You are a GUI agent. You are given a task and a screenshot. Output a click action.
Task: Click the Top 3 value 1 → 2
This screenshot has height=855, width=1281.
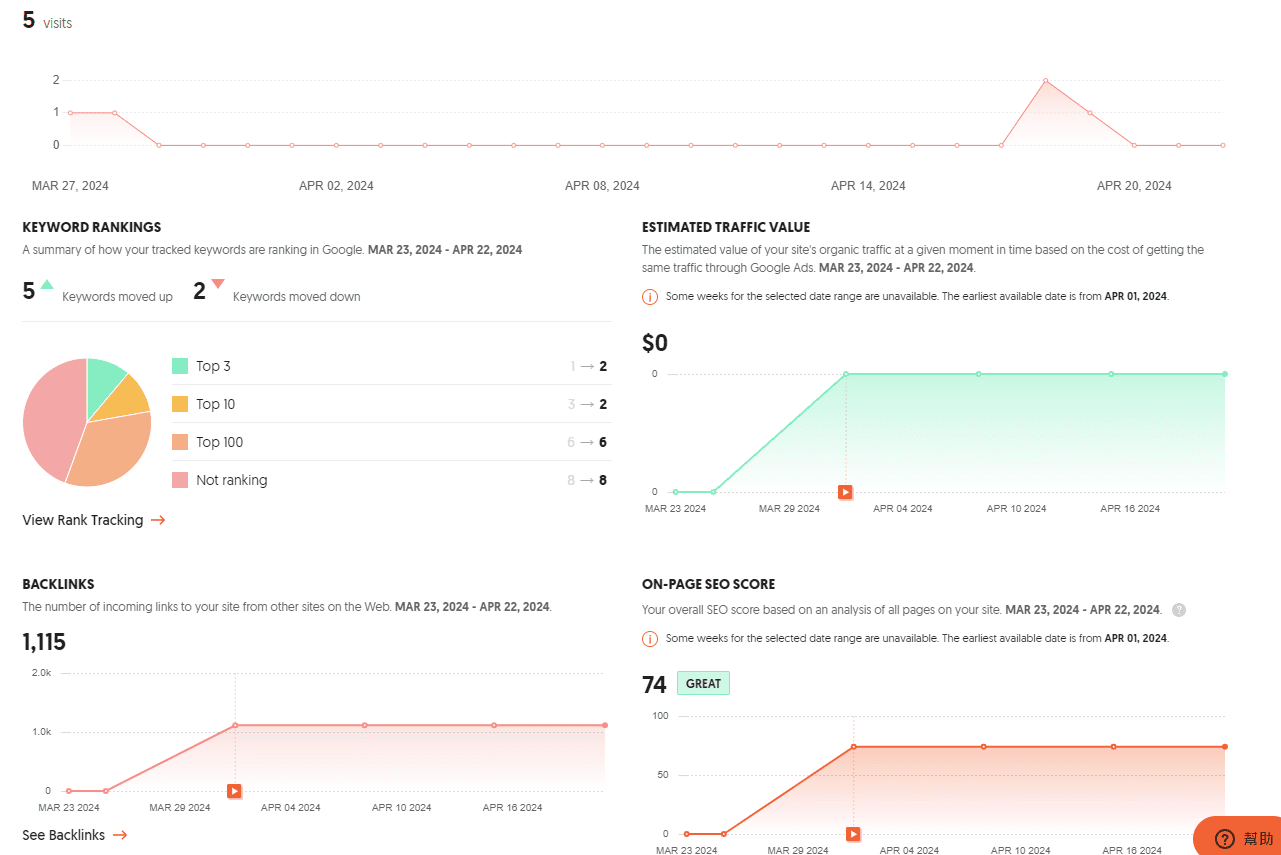589,366
